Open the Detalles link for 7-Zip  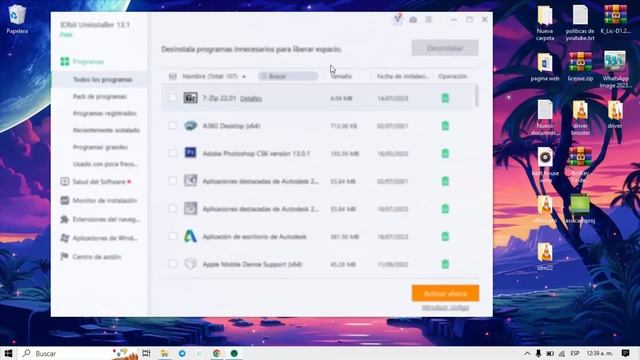[x=251, y=99]
